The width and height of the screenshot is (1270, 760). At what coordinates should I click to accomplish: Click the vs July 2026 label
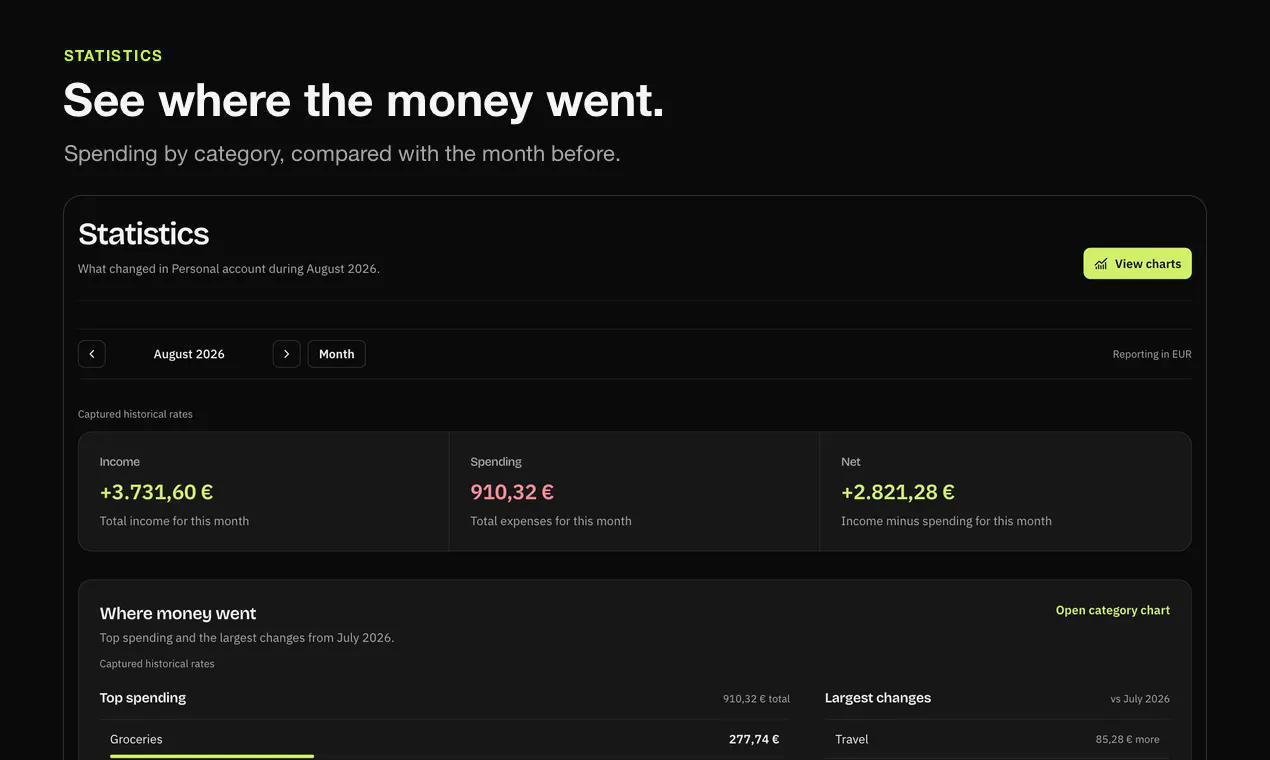pyautogui.click(x=1139, y=699)
